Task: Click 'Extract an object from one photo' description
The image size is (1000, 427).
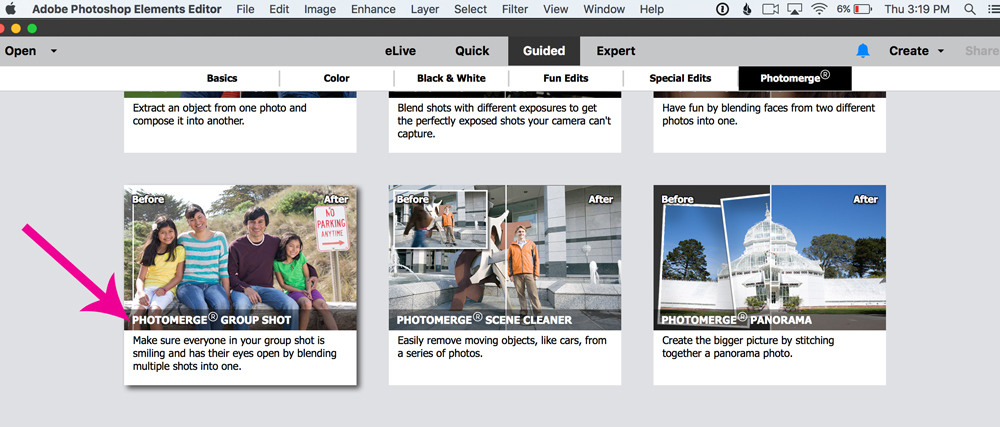Action: pos(220,114)
